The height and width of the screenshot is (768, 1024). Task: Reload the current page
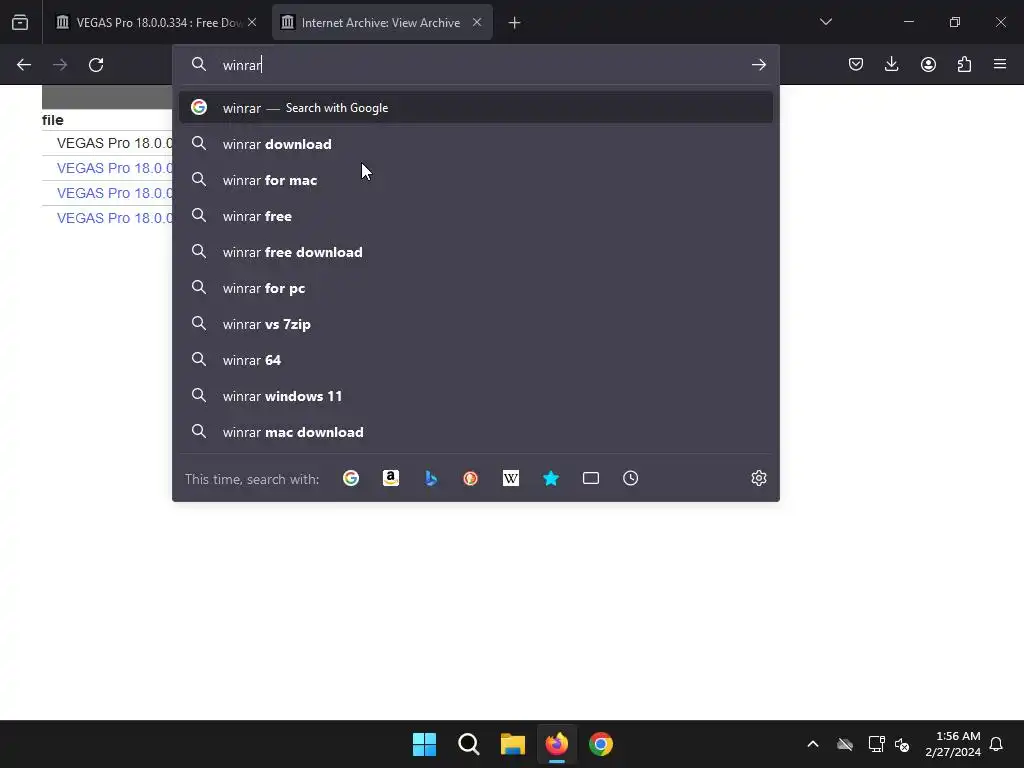click(x=96, y=65)
